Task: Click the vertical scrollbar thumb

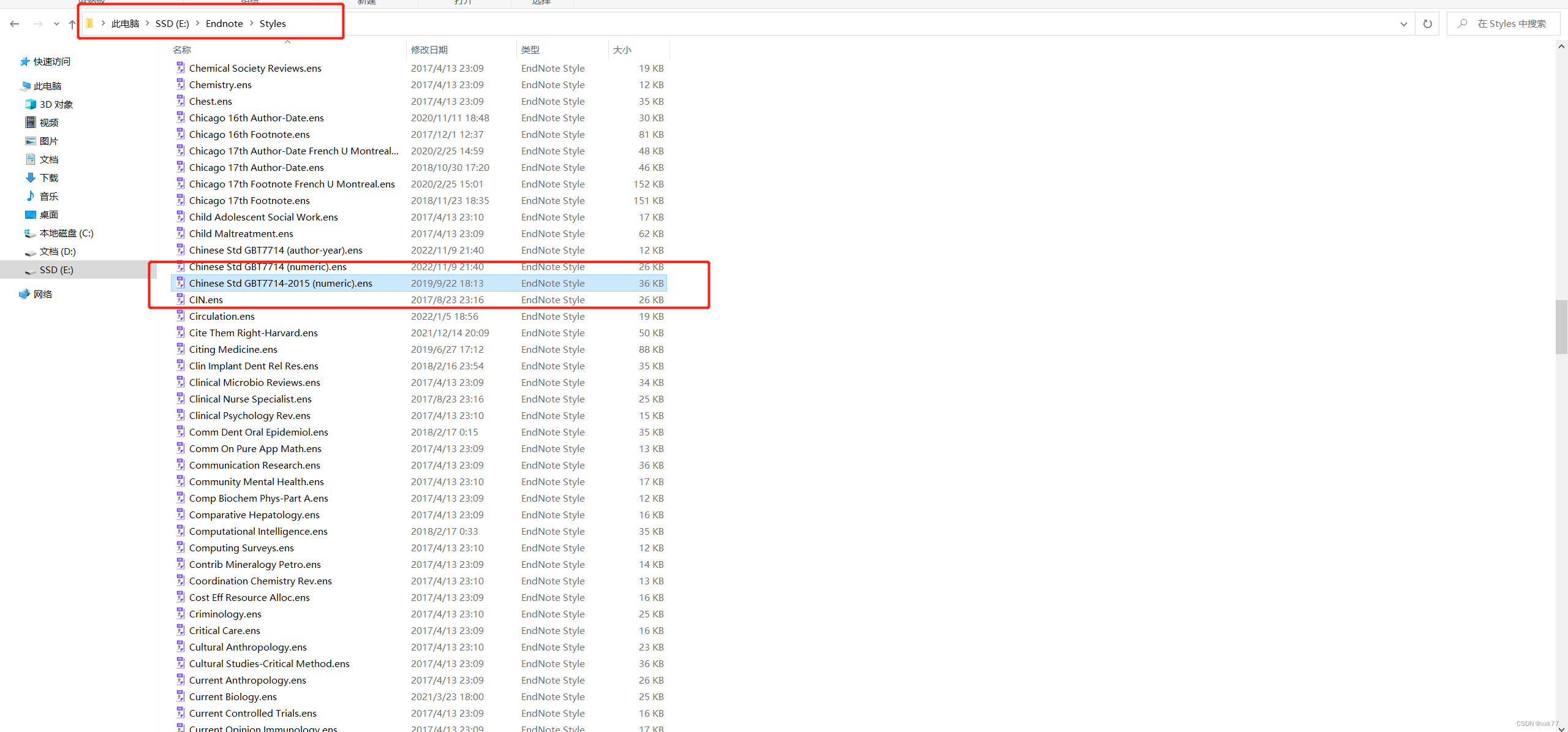Action: 1561,327
